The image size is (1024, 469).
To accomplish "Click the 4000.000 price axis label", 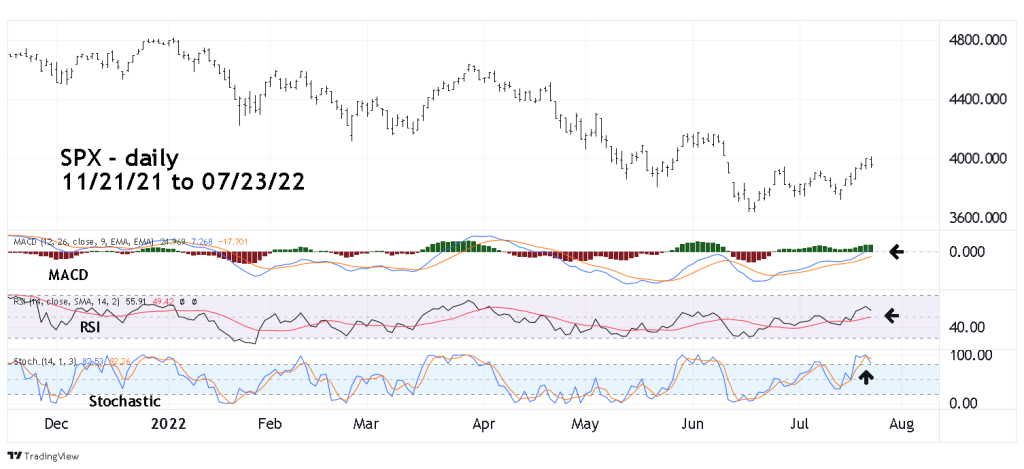I will click(976, 158).
